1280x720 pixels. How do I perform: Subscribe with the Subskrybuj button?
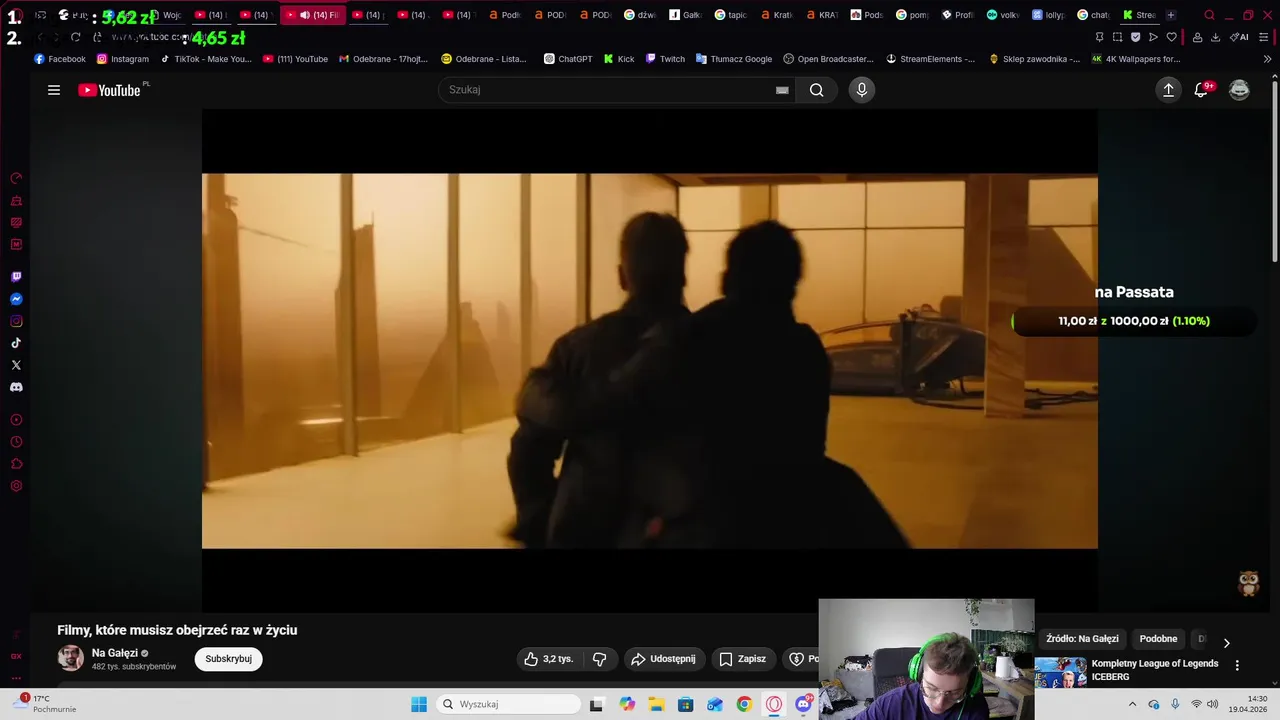pyautogui.click(x=228, y=659)
